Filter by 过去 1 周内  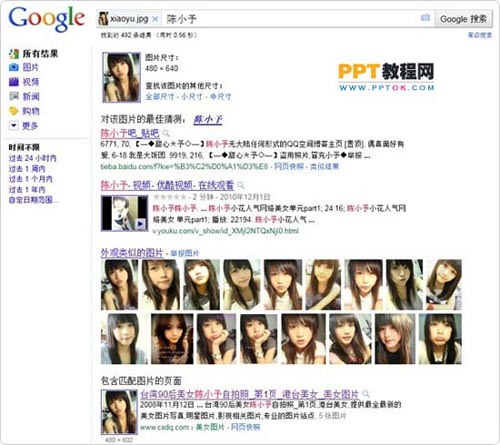coord(27,169)
